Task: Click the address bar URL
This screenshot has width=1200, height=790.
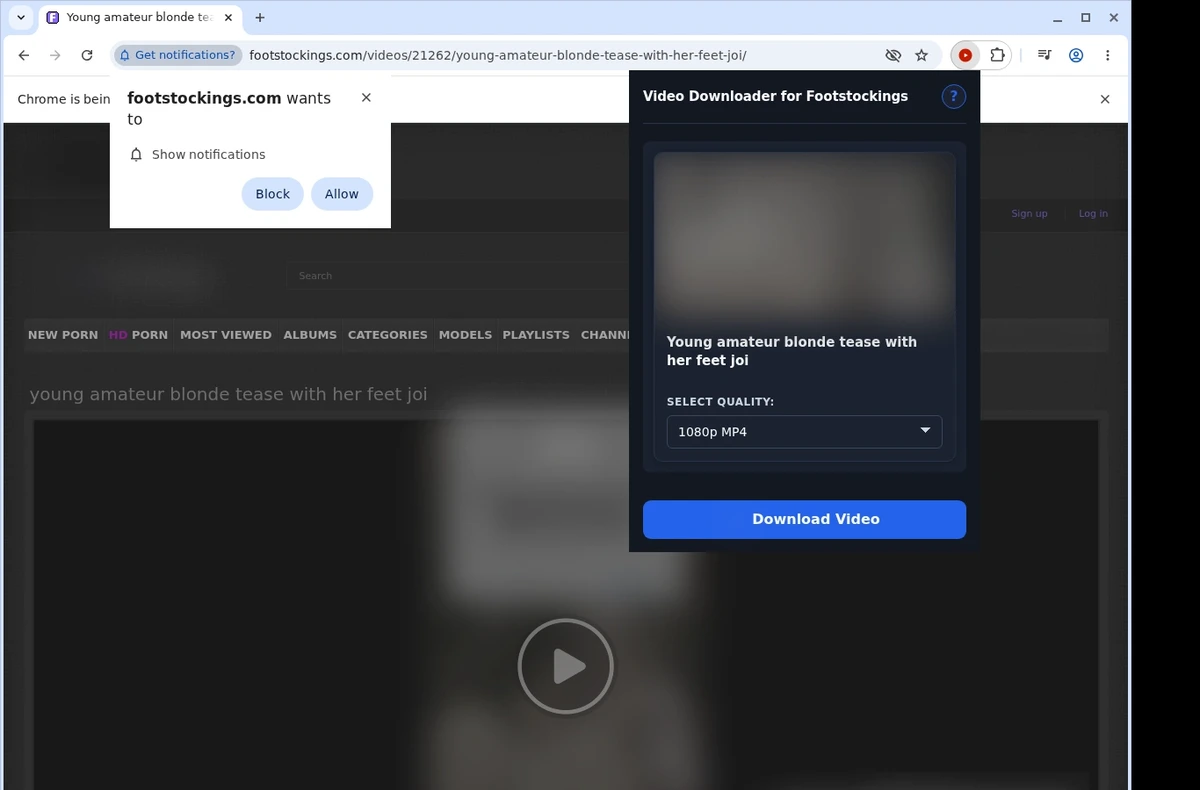Action: pos(497,55)
